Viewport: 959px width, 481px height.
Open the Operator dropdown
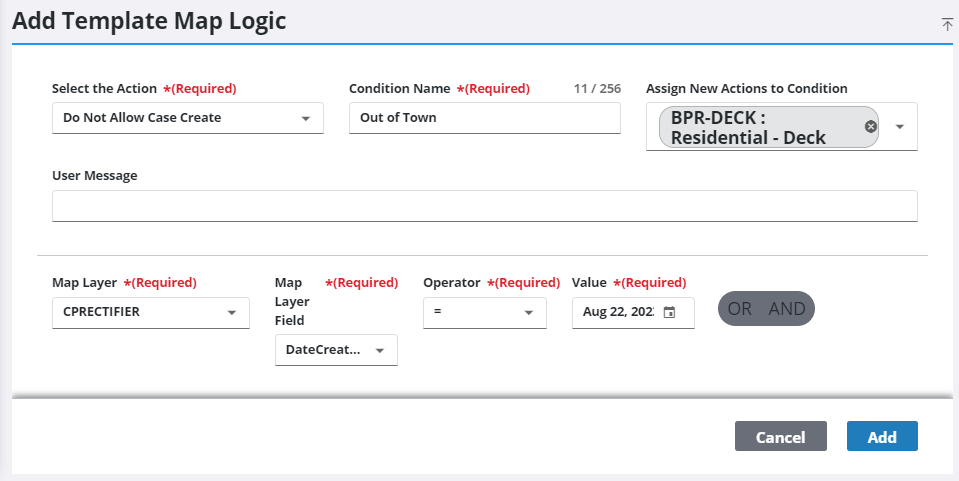point(529,312)
